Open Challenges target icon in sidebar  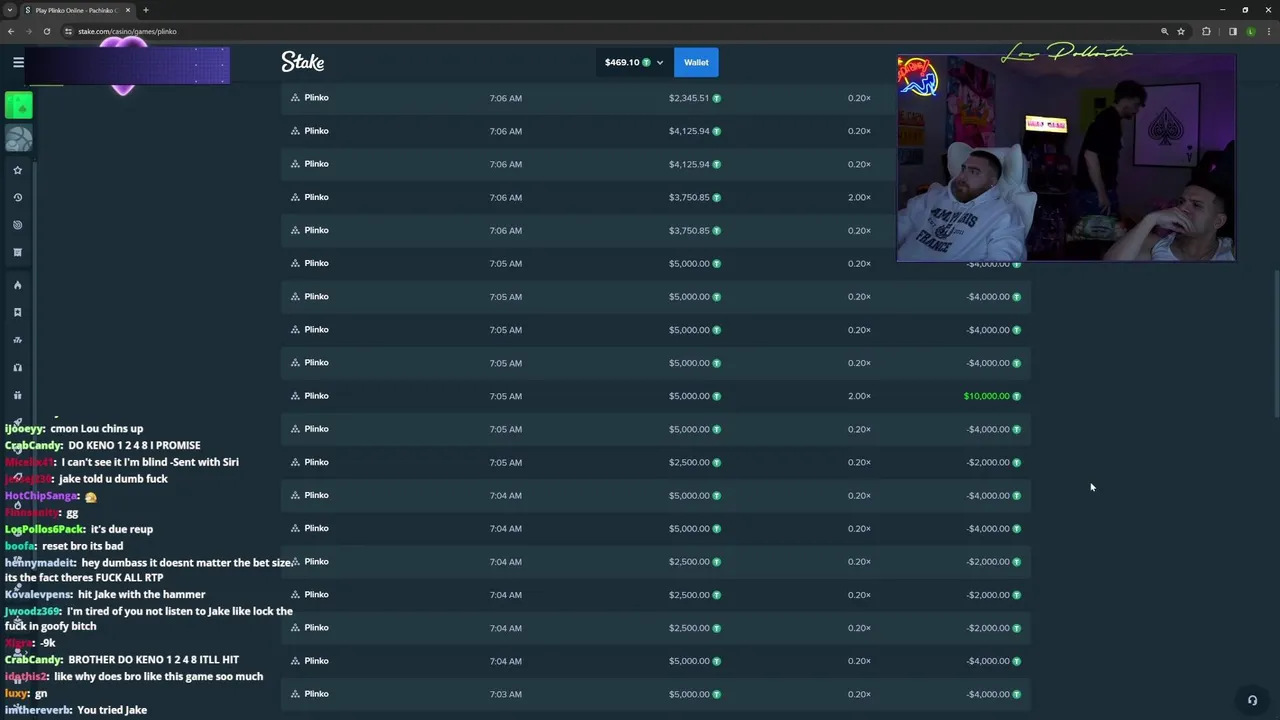[17, 225]
